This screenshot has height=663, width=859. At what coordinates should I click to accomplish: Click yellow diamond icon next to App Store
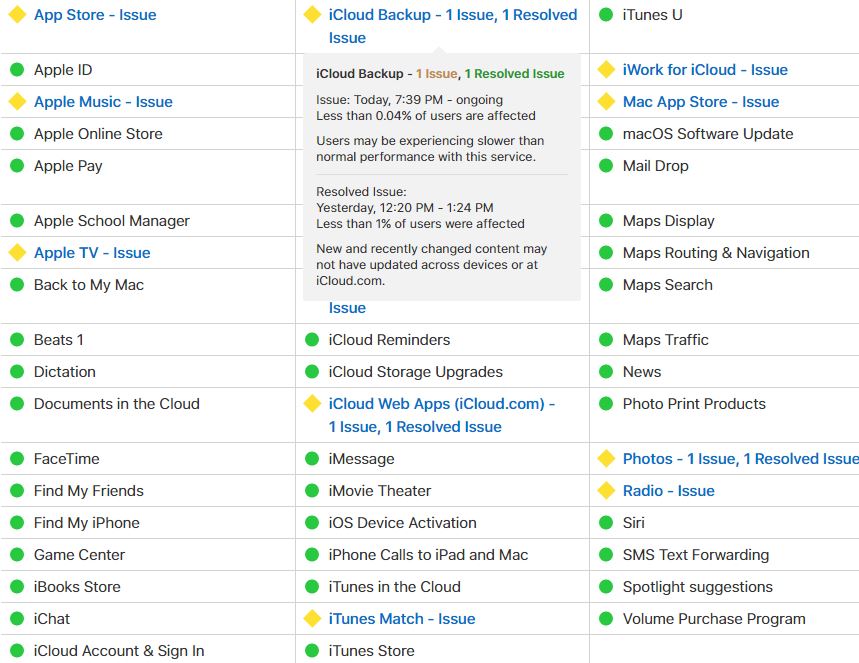click(x=17, y=15)
